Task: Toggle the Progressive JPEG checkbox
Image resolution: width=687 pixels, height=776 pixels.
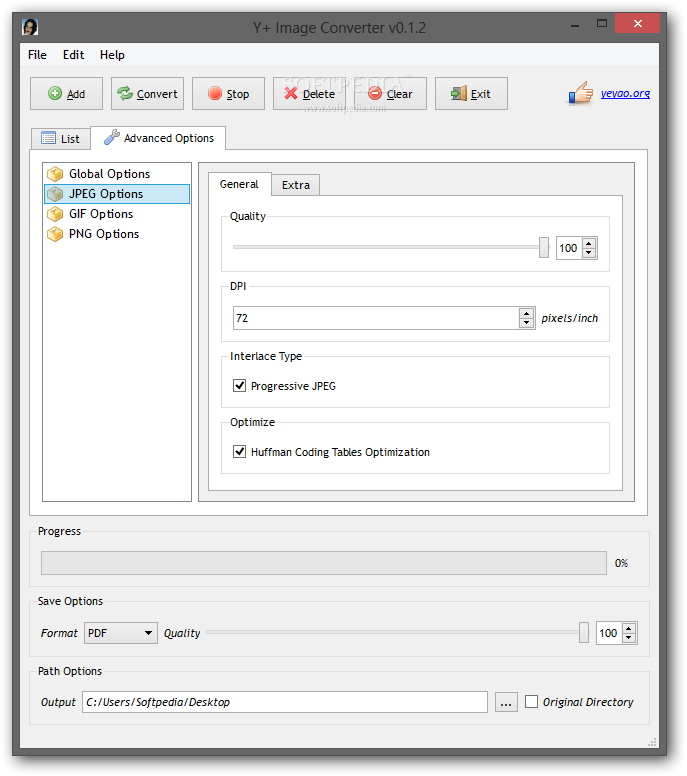Action: (240, 386)
